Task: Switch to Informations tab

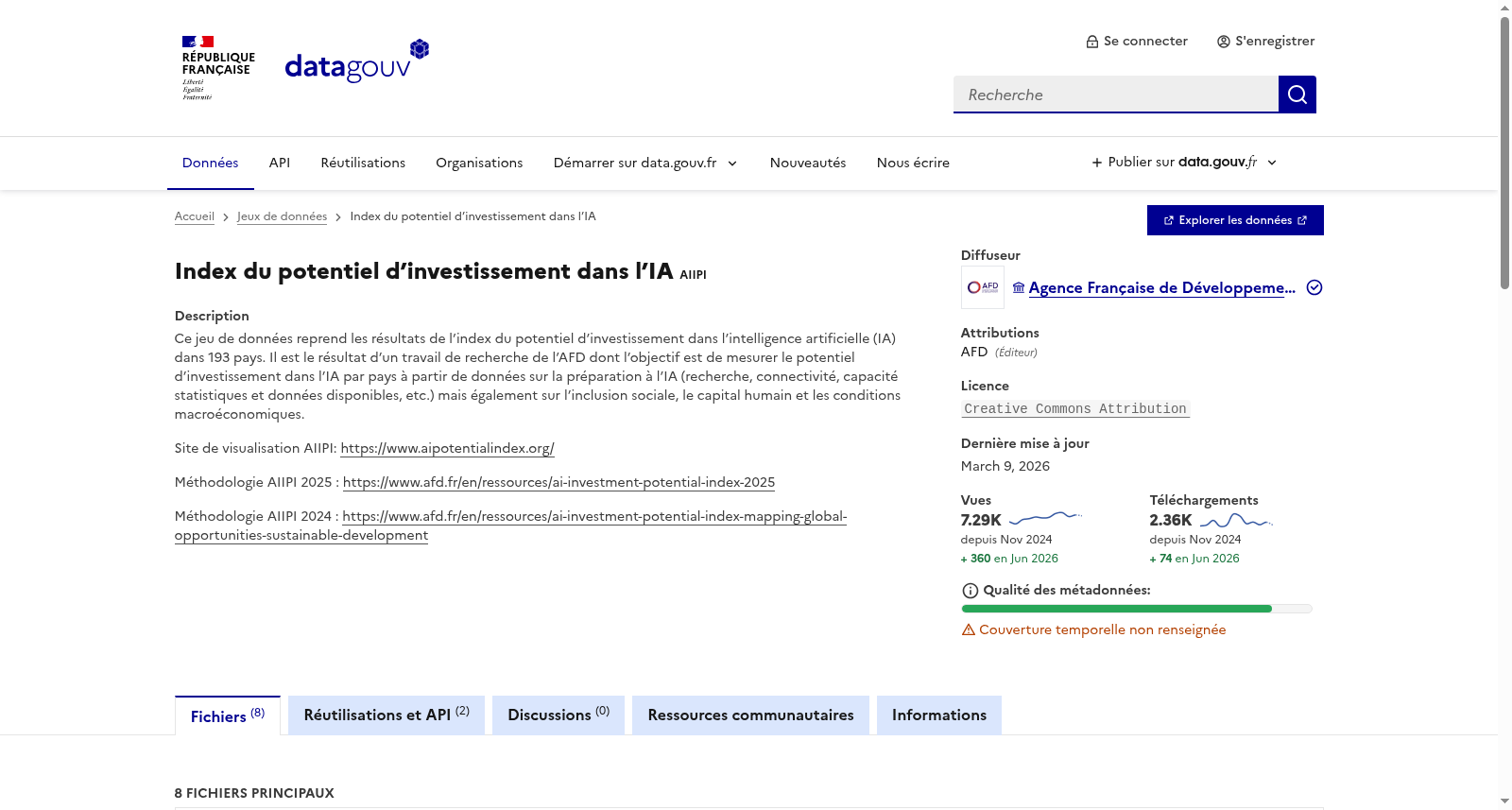Action: (939, 715)
